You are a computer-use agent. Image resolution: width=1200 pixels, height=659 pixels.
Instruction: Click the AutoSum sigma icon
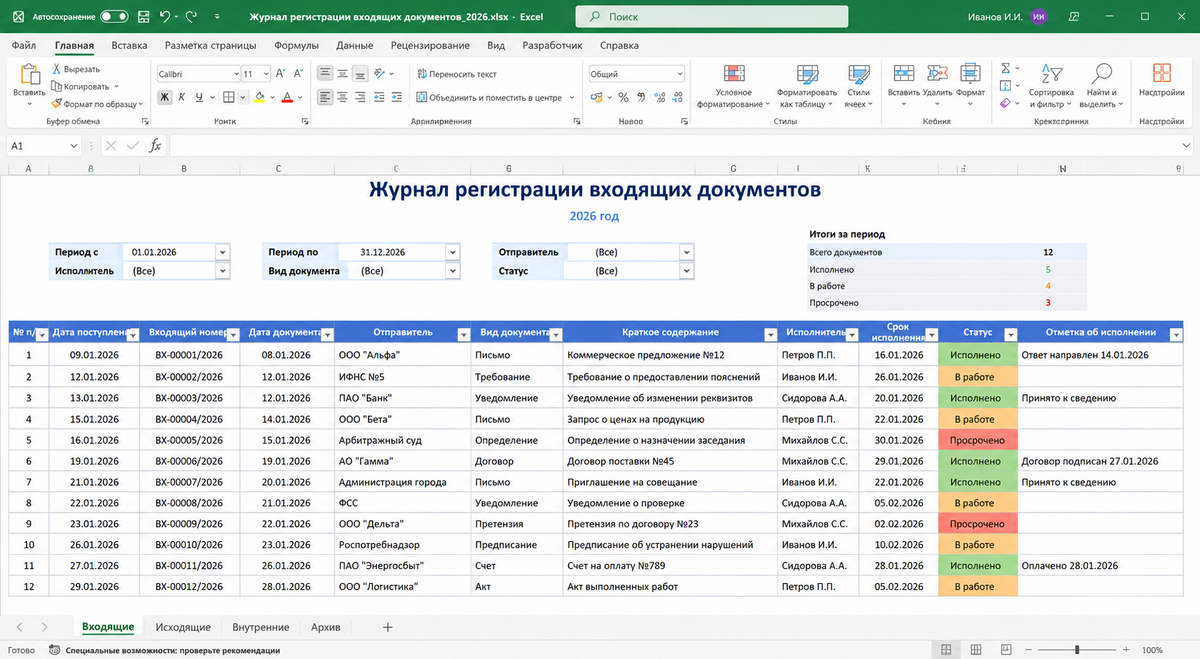[1006, 69]
